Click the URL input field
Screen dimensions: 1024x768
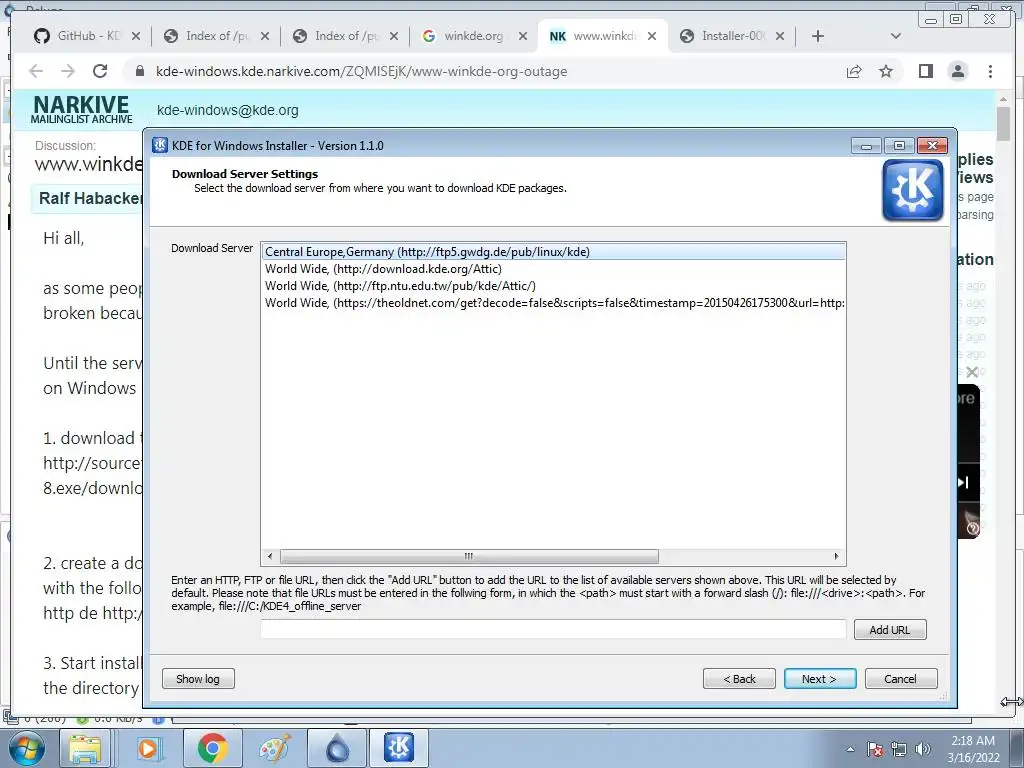[553, 630]
